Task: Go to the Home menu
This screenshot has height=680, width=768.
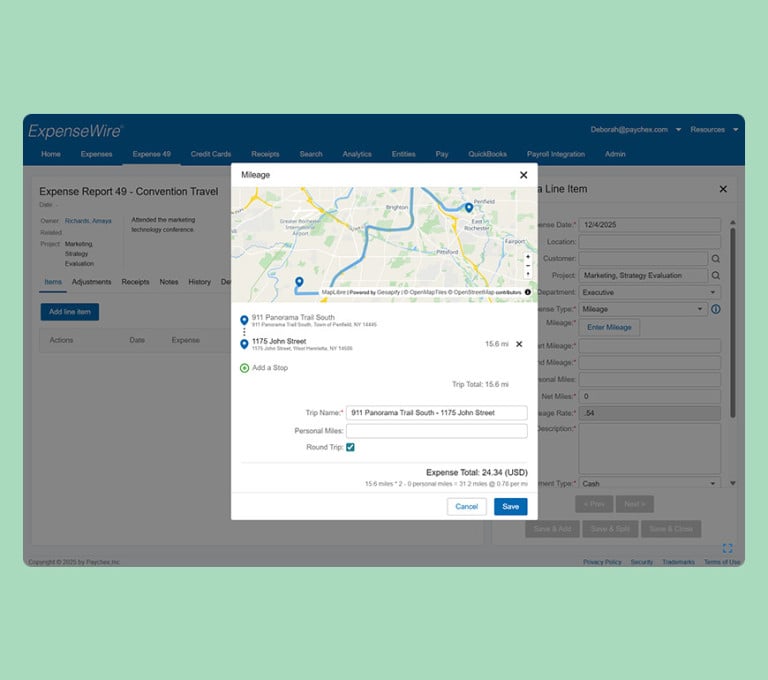Action: [x=51, y=154]
